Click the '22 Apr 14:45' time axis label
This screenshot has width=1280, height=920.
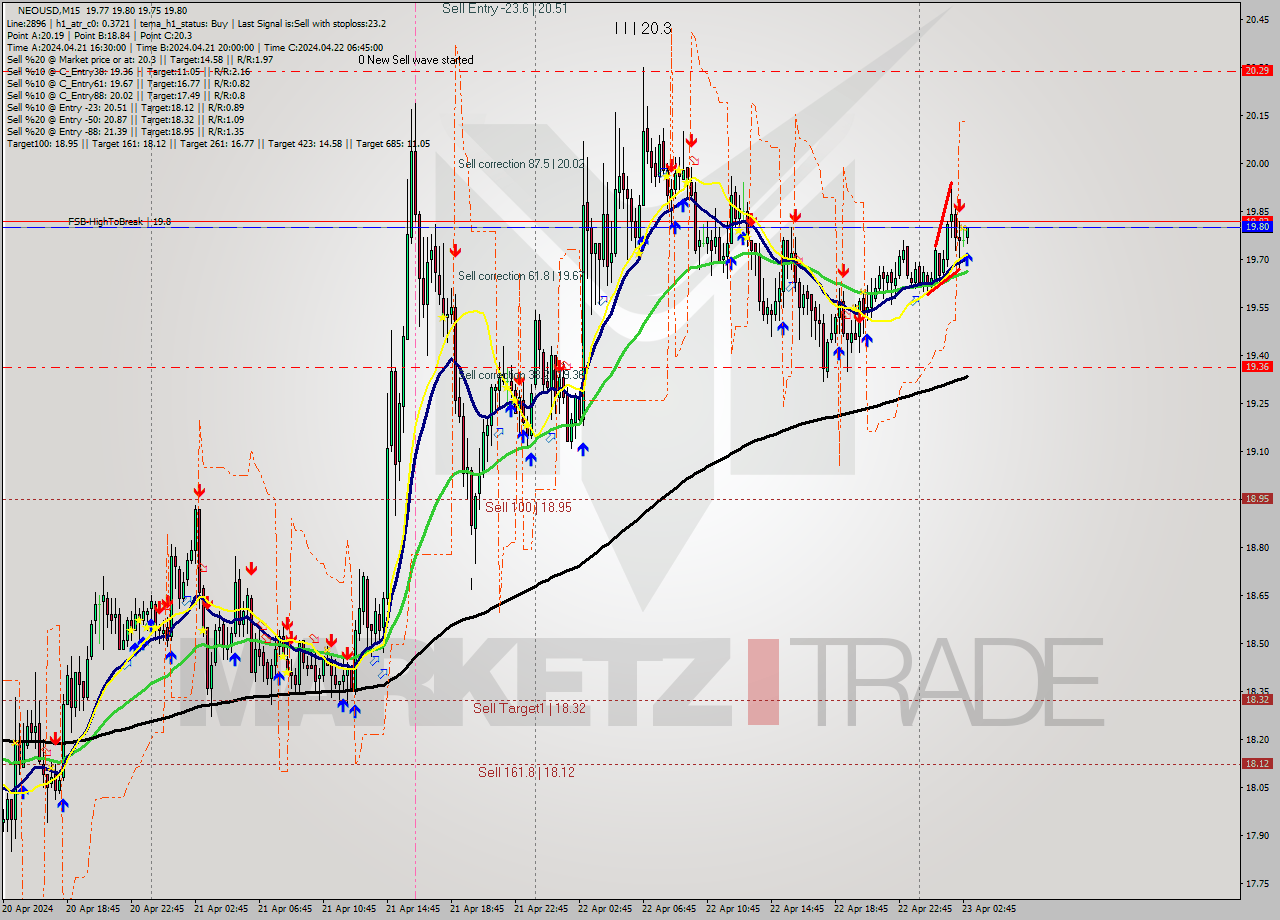(x=797, y=909)
